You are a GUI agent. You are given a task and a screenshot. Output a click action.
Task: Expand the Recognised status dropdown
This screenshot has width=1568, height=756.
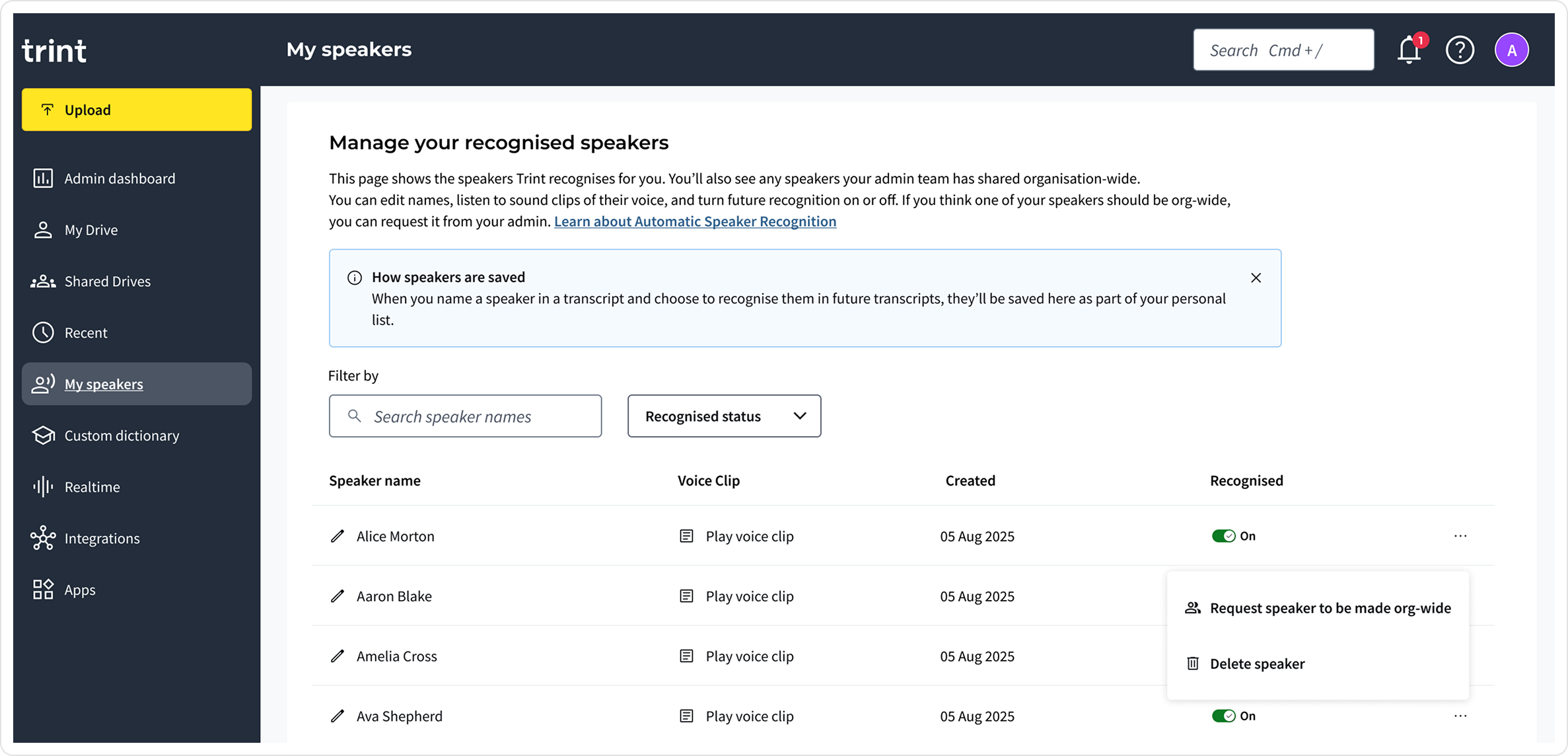tap(724, 416)
